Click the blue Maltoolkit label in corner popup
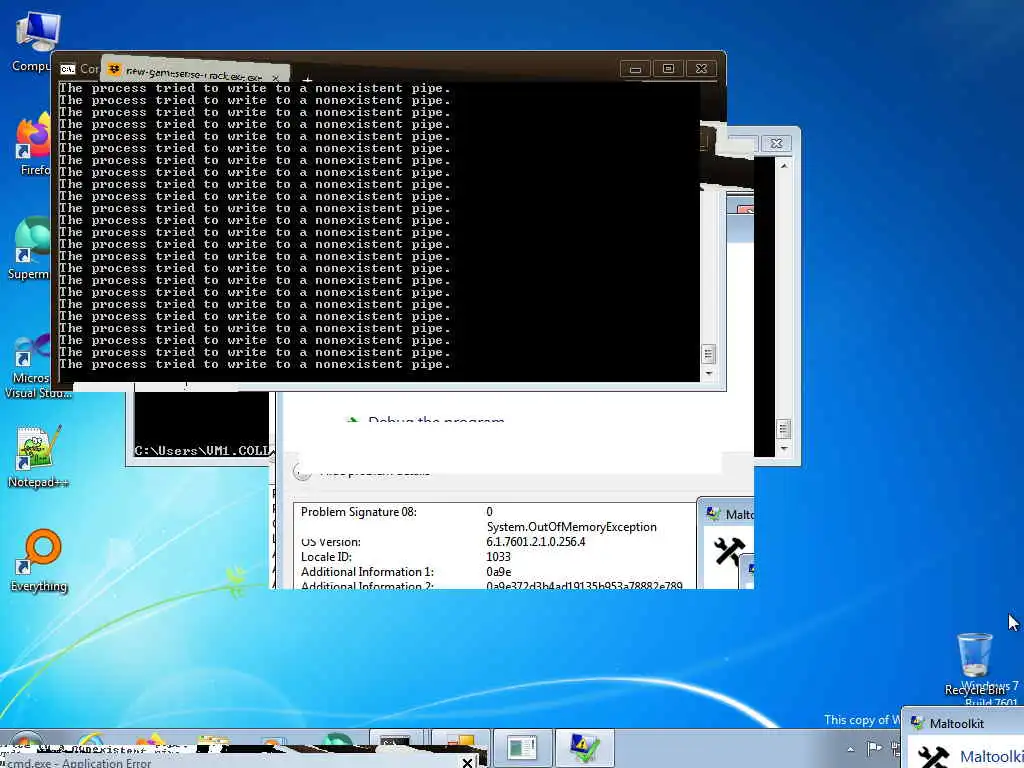 (x=991, y=758)
